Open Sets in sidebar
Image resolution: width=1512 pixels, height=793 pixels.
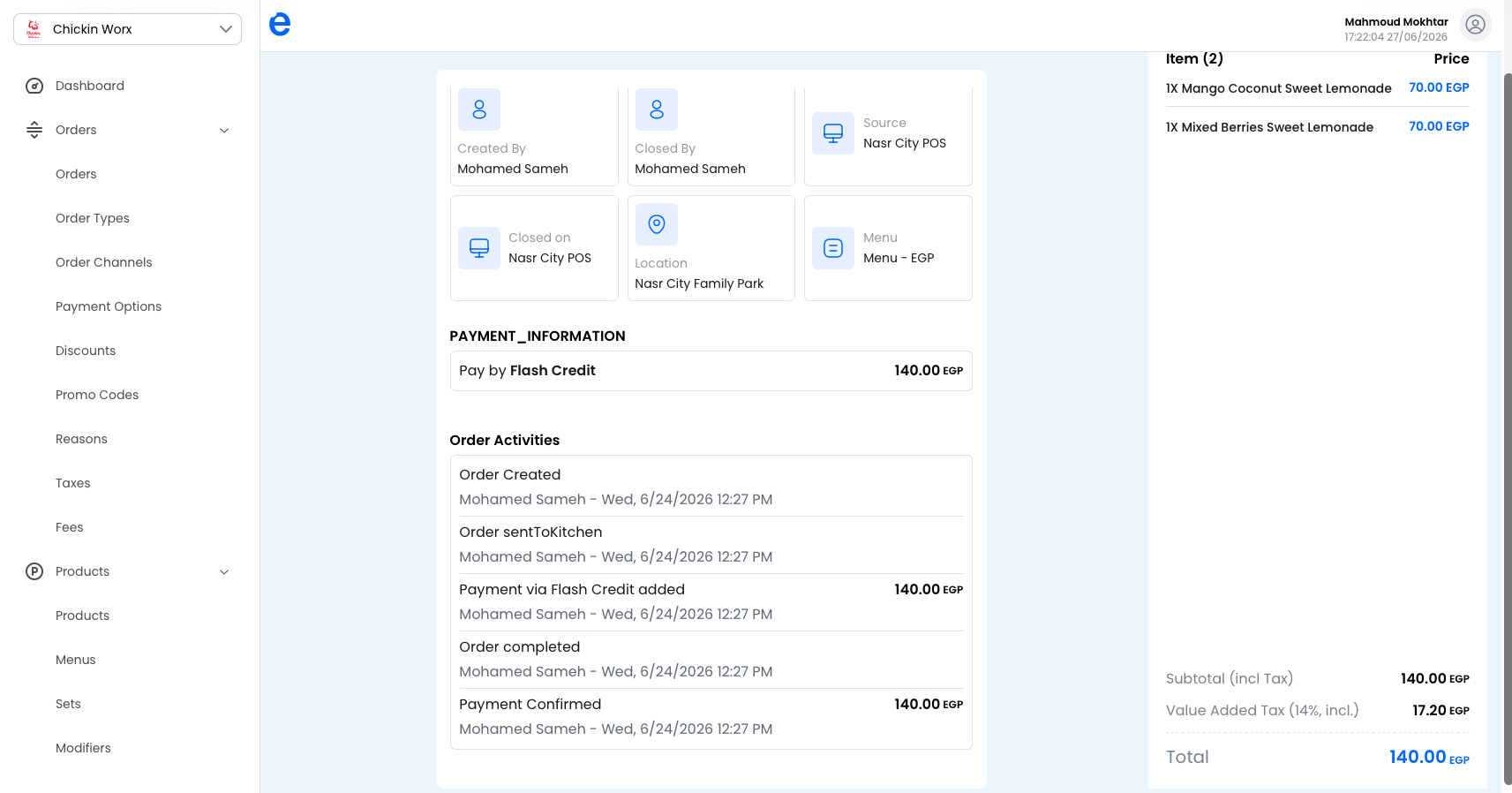click(x=68, y=704)
